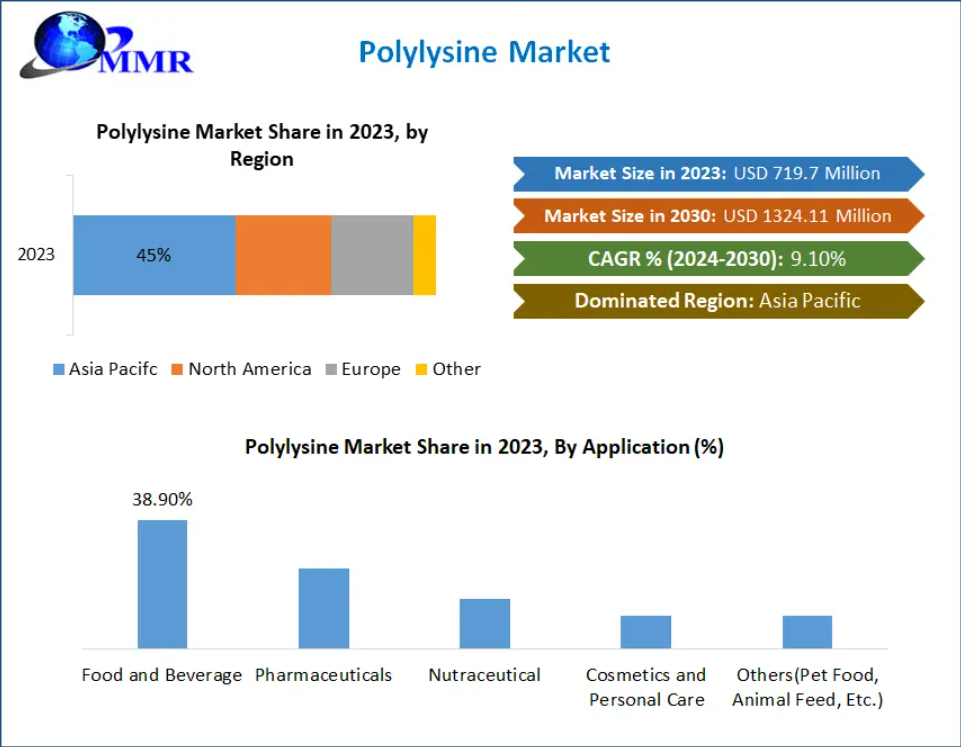This screenshot has height=747, width=961.
Task: Click the Dominated Region: Asia Pacific banner
Action: [x=717, y=301]
